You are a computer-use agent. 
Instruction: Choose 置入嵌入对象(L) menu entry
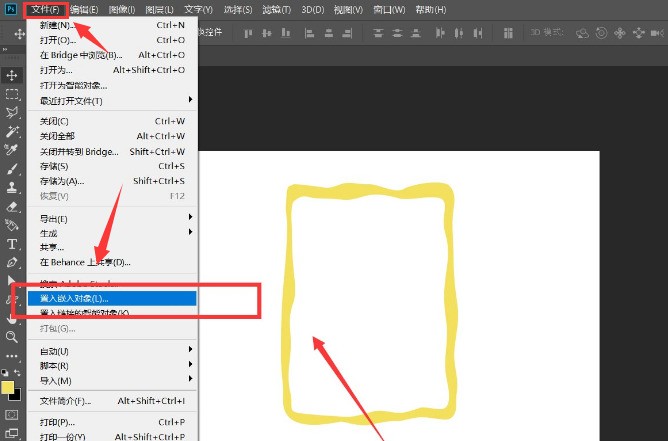coord(112,298)
